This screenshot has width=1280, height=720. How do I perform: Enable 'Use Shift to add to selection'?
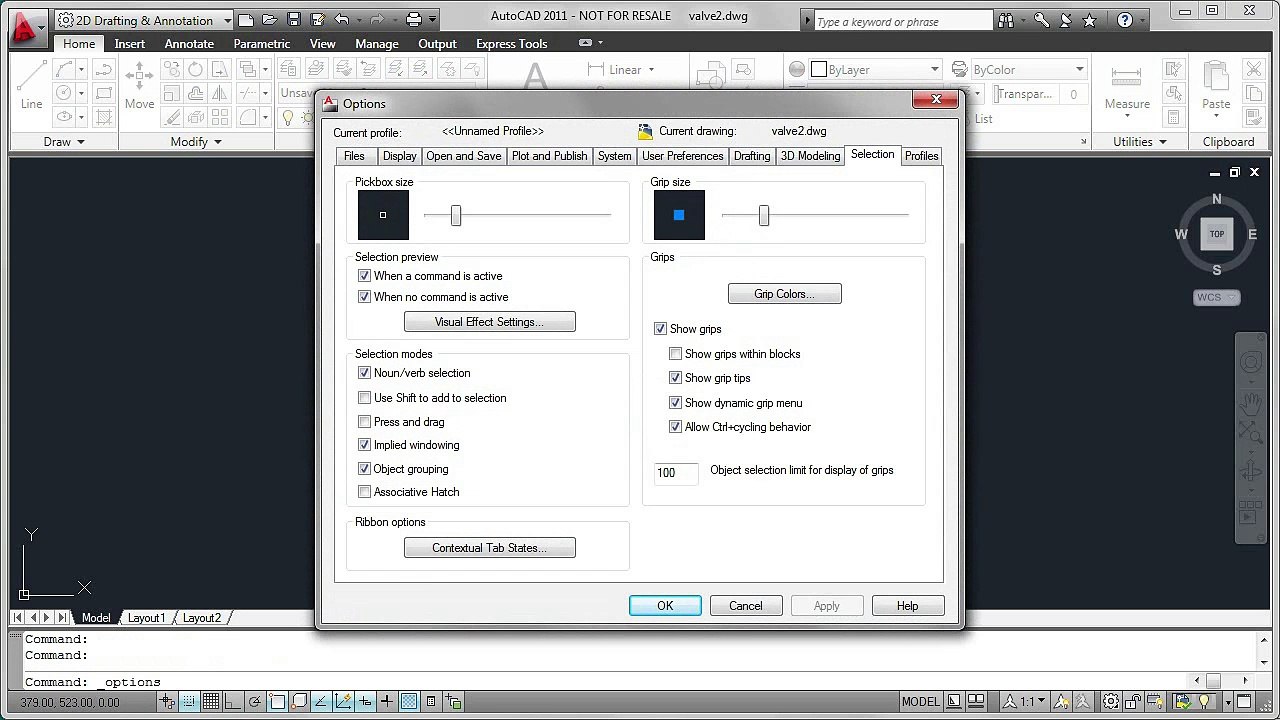point(364,398)
